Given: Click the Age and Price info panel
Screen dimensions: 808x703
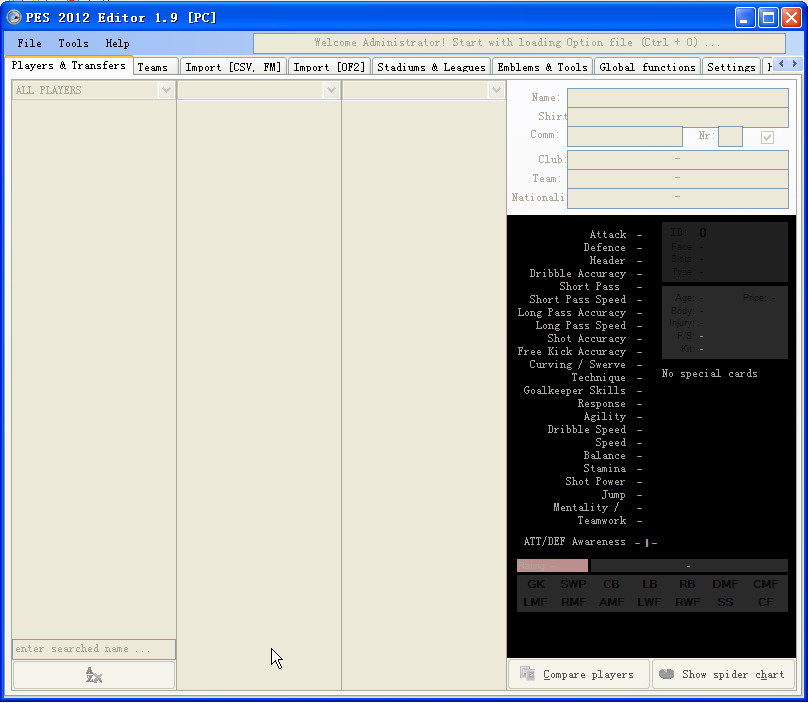Looking at the screenshot, I should click(x=725, y=323).
